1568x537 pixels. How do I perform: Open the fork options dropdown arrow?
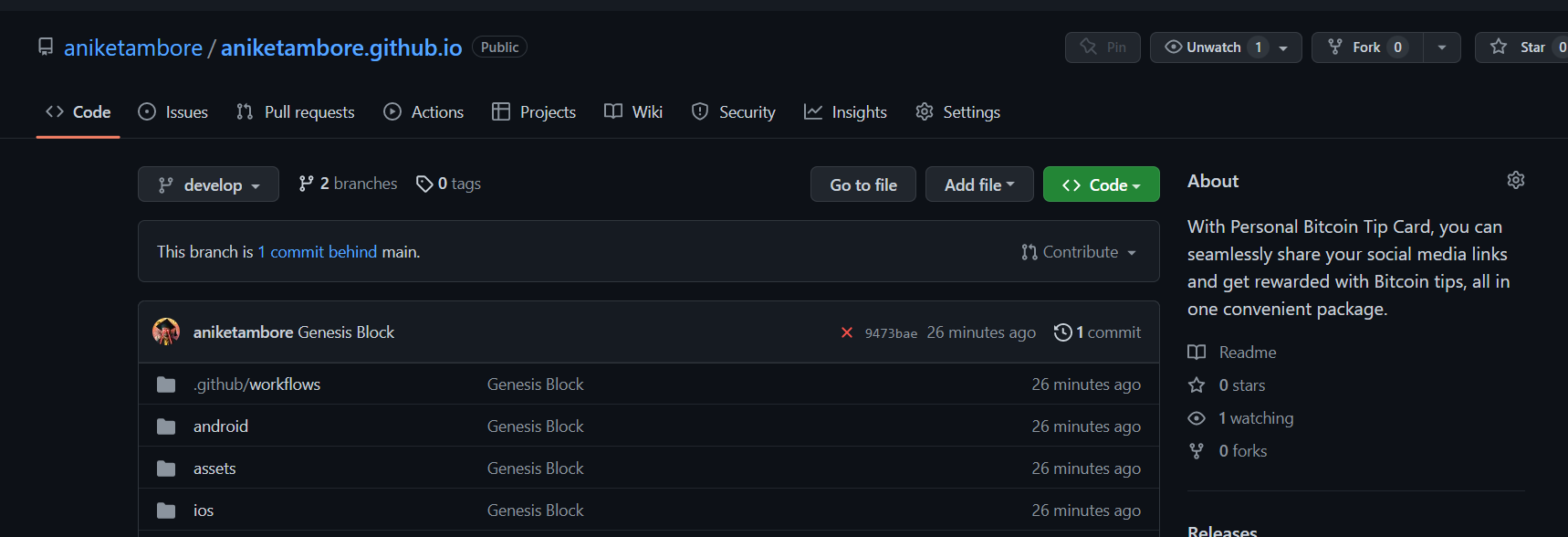coord(1442,47)
